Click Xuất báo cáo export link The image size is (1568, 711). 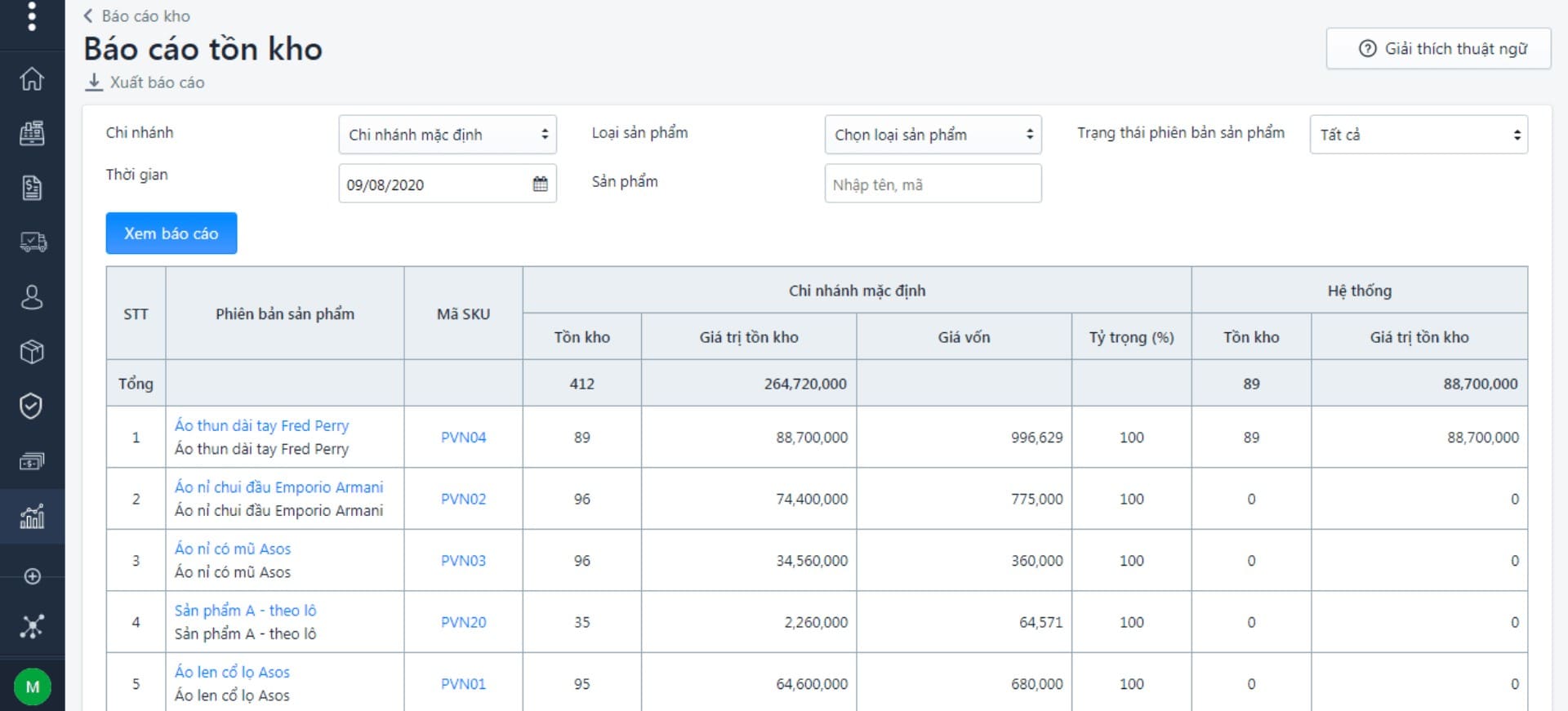point(157,82)
